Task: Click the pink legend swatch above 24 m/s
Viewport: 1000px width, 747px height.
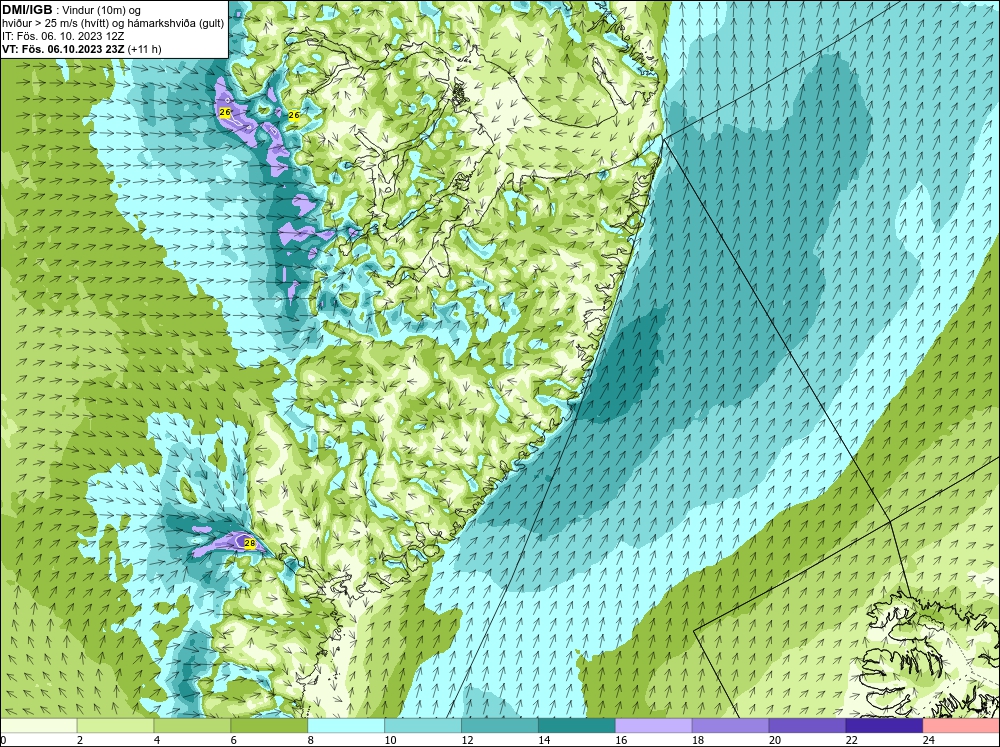Action: pos(961,726)
